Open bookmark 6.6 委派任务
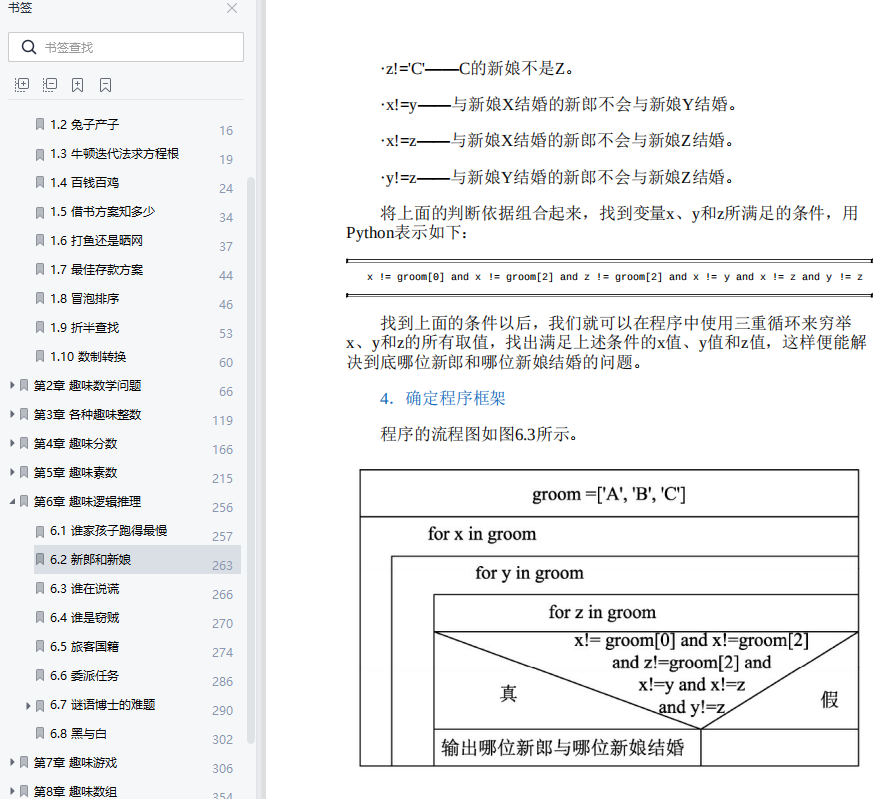Screen dimensions: 892x799 [x=84, y=676]
